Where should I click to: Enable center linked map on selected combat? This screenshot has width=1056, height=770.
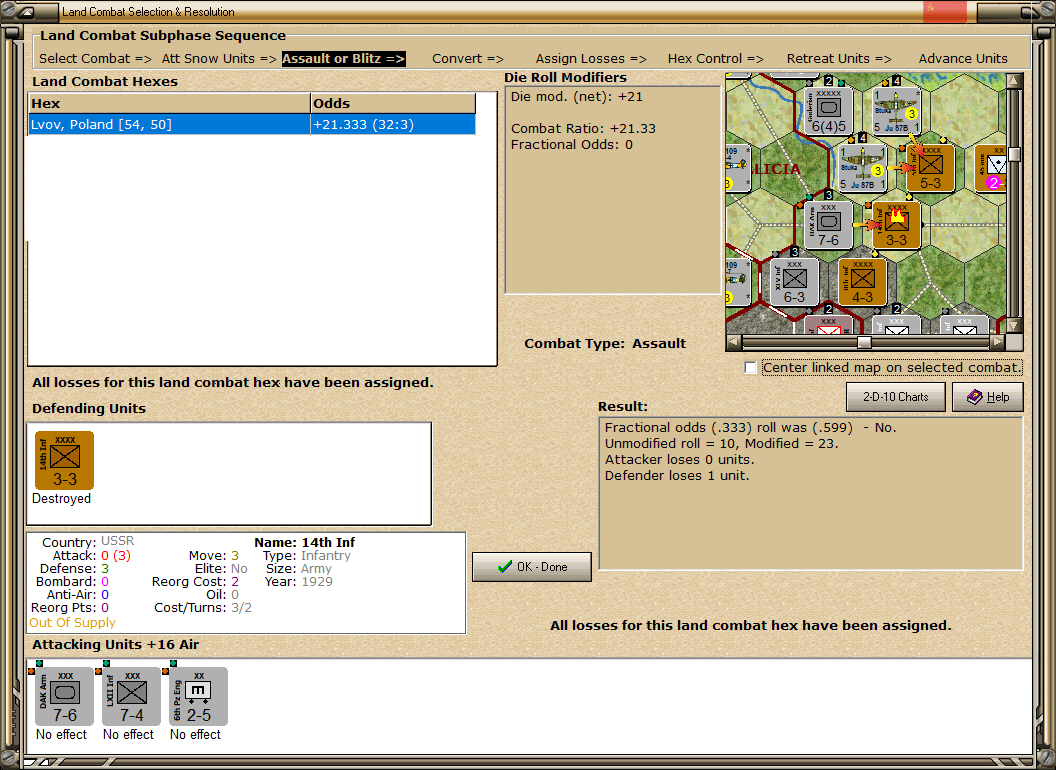tap(751, 368)
